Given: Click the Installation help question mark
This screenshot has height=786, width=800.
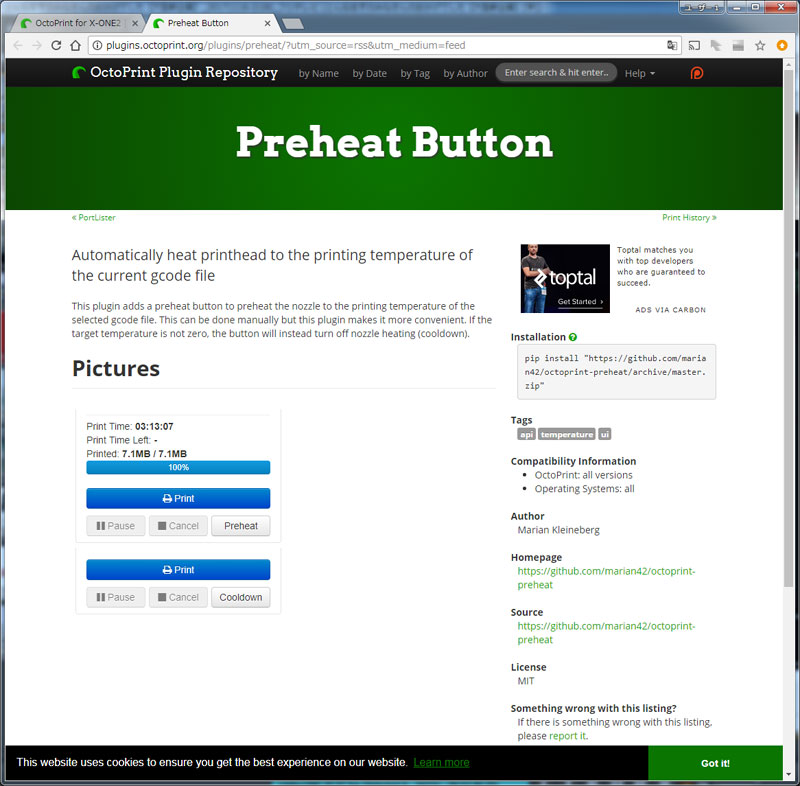Looking at the screenshot, I should click(572, 337).
